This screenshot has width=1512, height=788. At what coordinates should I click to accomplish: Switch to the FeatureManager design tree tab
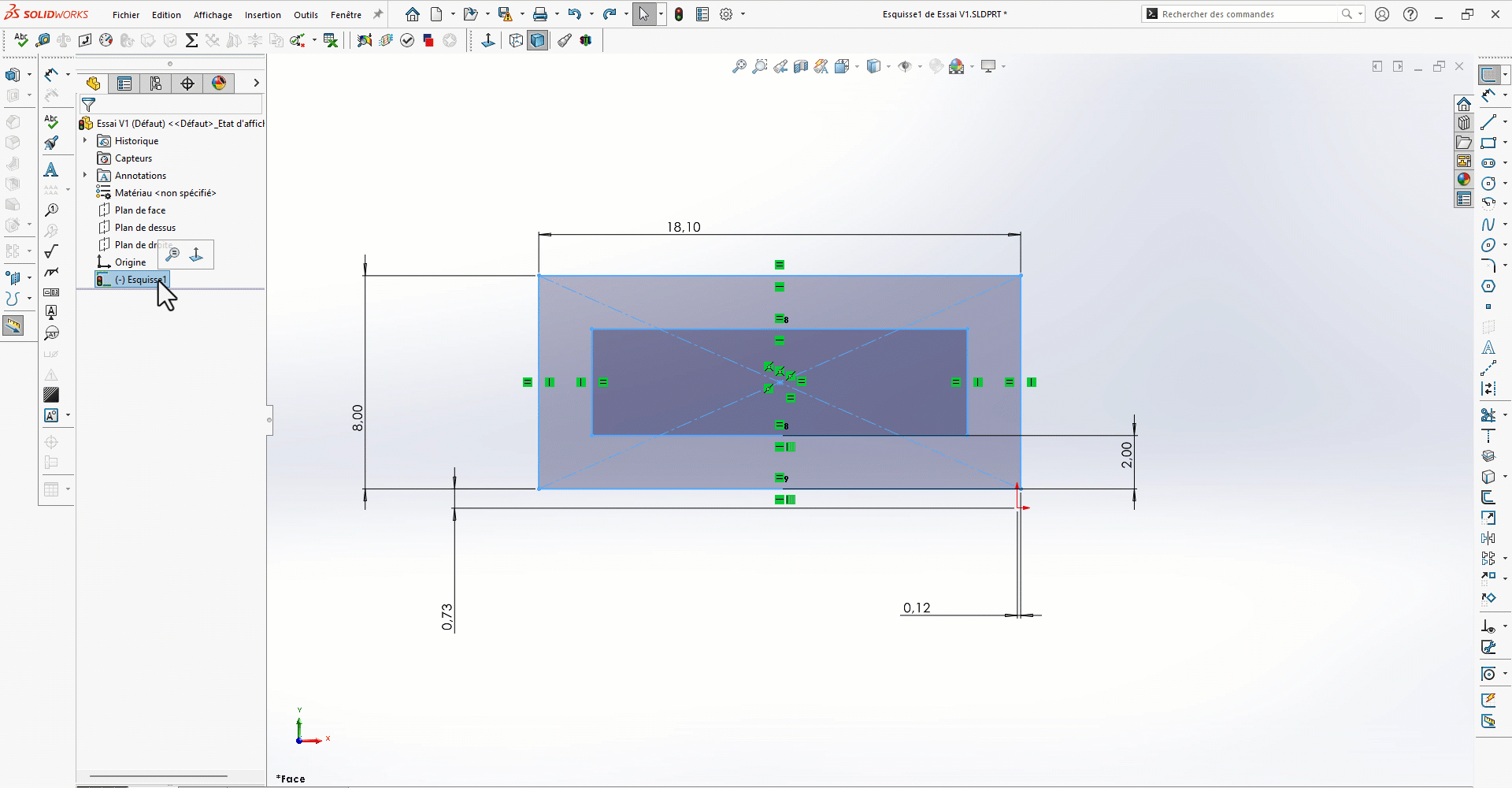pyautogui.click(x=94, y=84)
